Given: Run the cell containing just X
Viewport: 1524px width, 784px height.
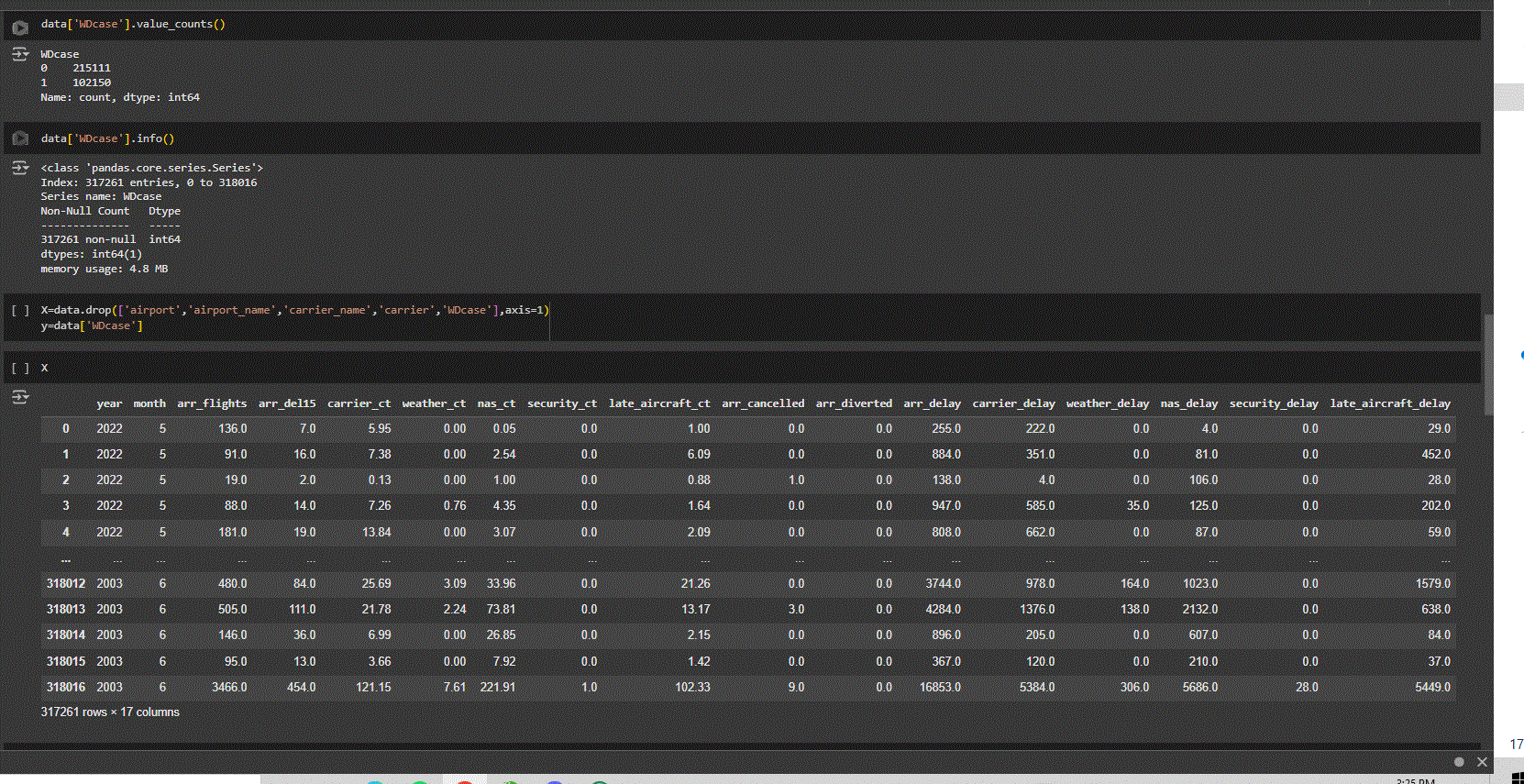Looking at the screenshot, I should 20,368.
